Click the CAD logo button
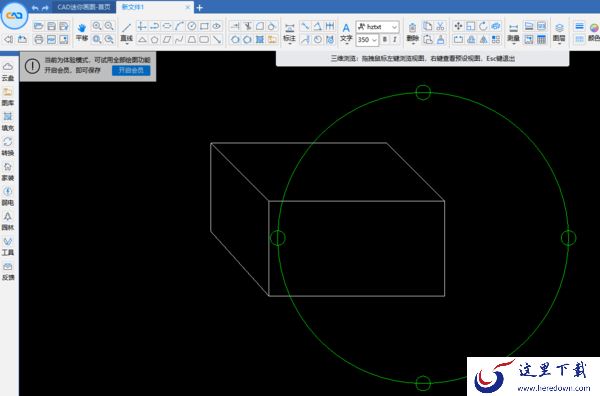The width and height of the screenshot is (600, 396). (14, 16)
